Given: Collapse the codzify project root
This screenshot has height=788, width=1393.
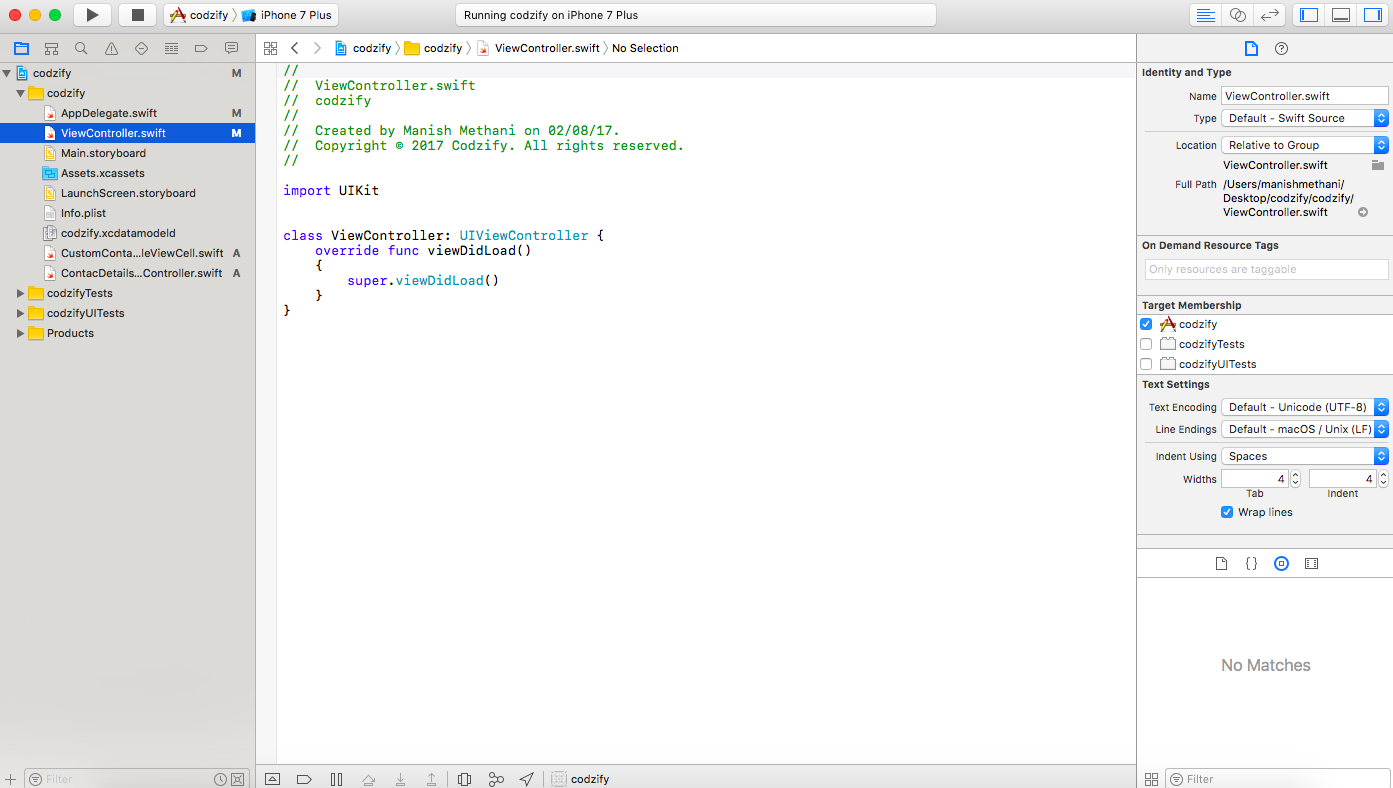Looking at the screenshot, I should [7, 73].
